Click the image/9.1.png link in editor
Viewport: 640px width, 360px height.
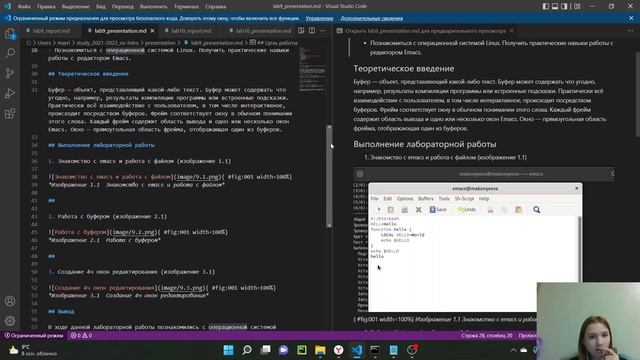[198, 177]
